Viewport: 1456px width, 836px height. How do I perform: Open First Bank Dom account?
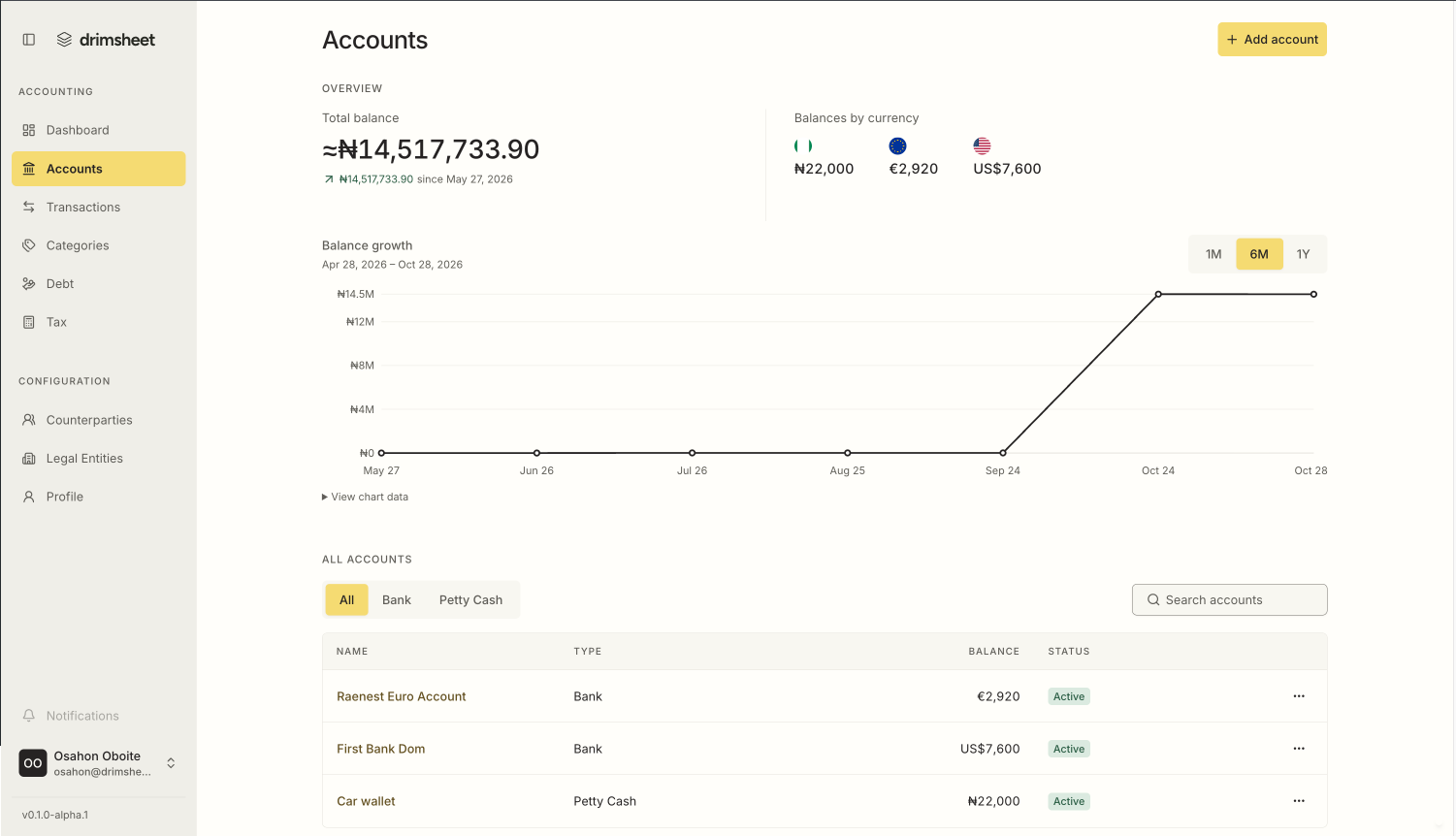coord(381,749)
